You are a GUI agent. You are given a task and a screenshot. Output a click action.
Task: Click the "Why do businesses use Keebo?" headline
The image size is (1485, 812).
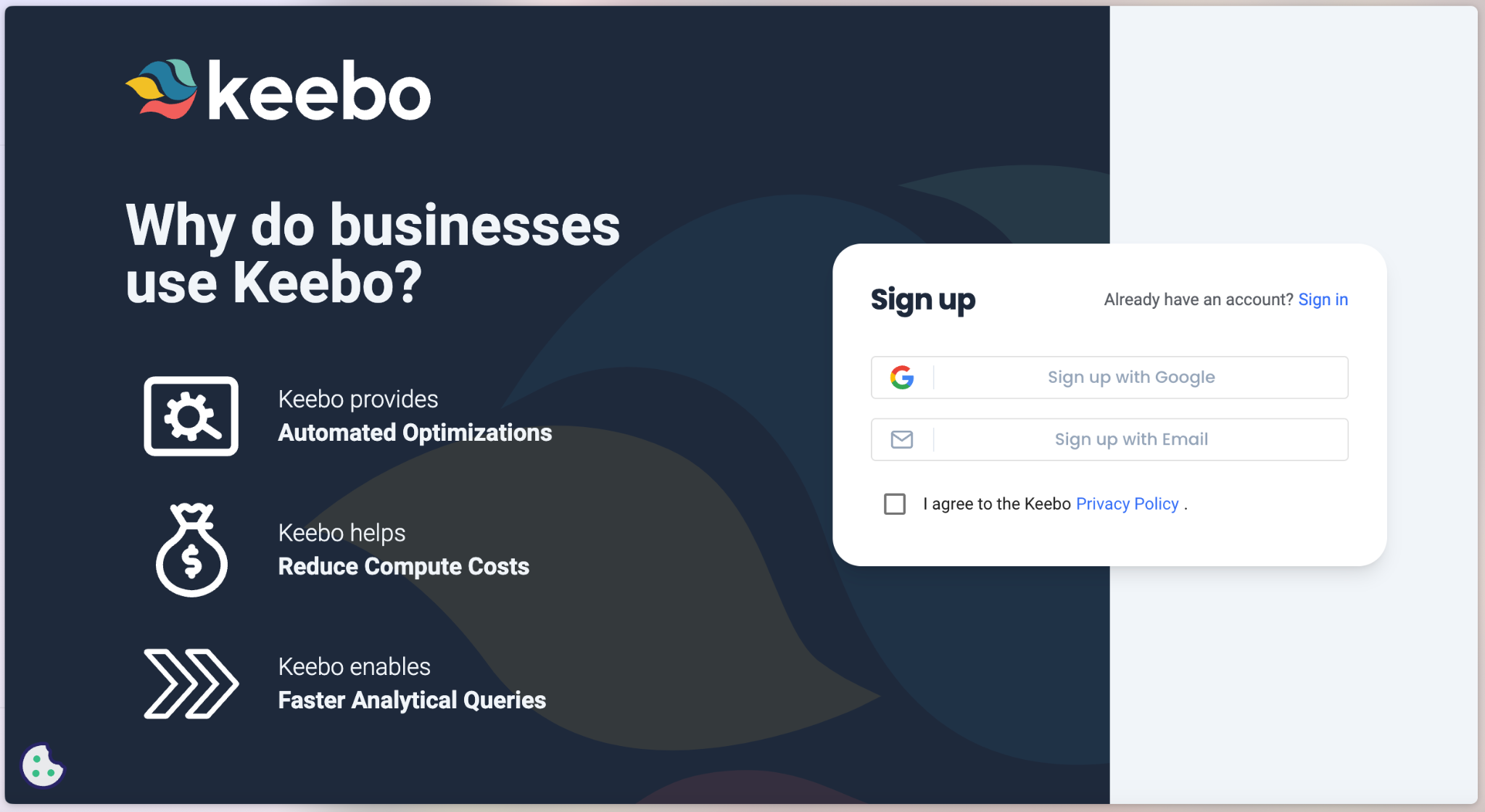(x=373, y=253)
